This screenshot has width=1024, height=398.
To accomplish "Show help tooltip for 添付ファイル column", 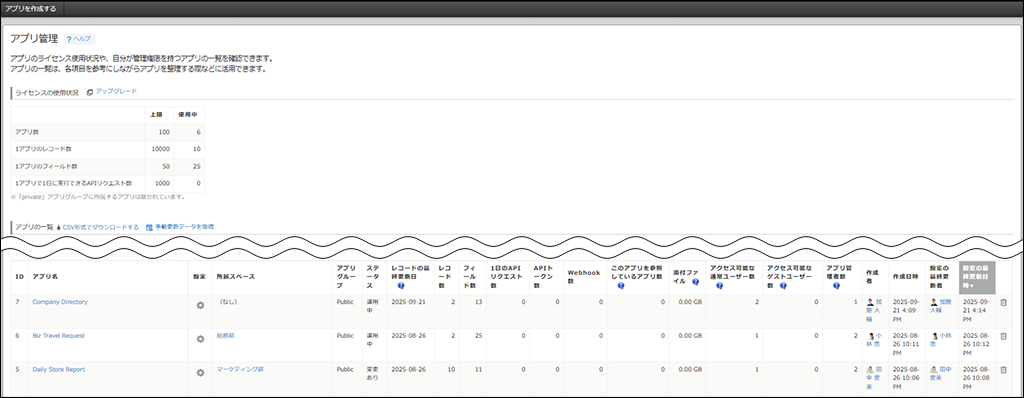I will tap(696, 282).
